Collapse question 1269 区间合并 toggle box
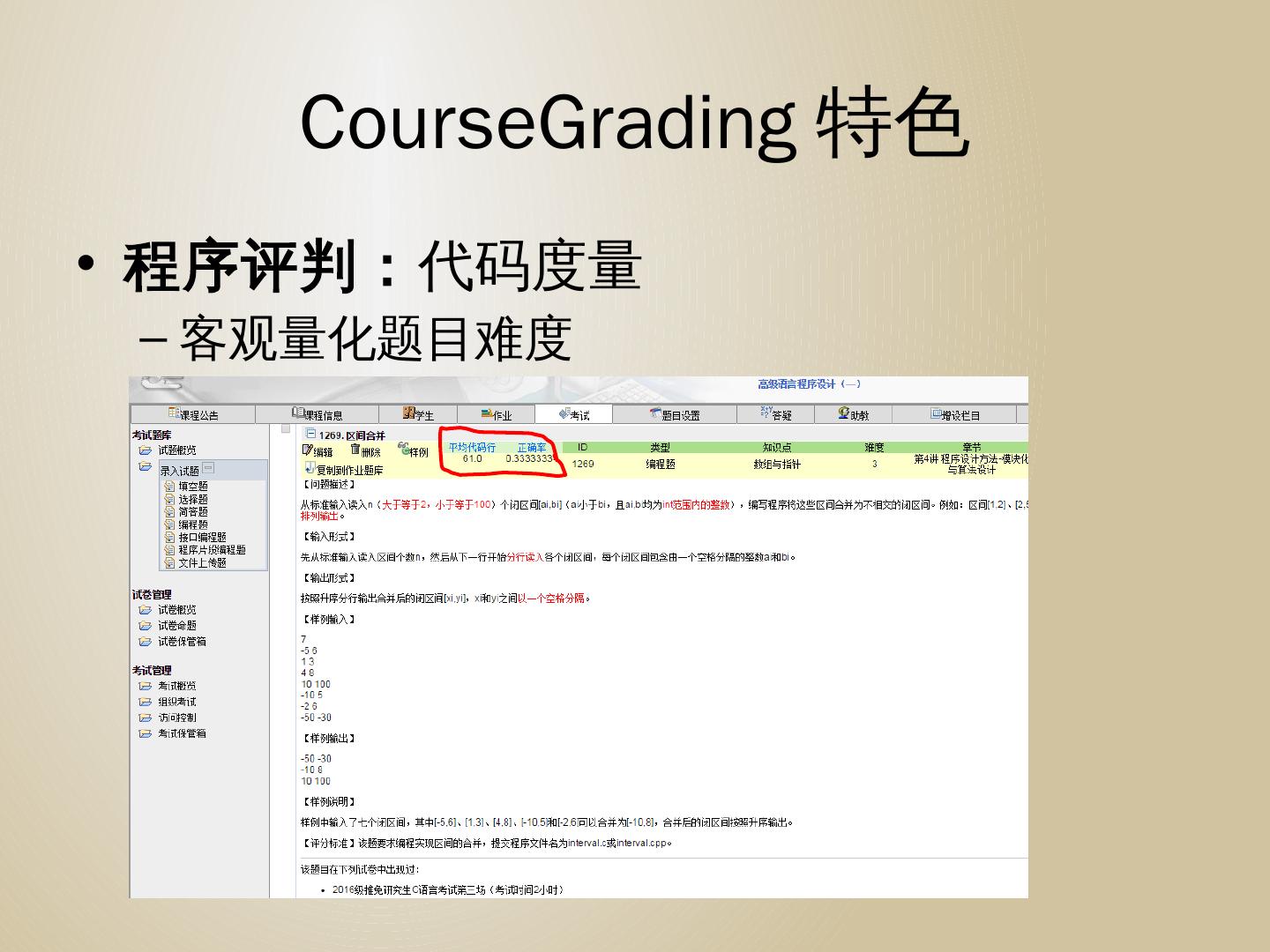Image resolution: width=1270 pixels, height=952 pixels. click(310, 434)
